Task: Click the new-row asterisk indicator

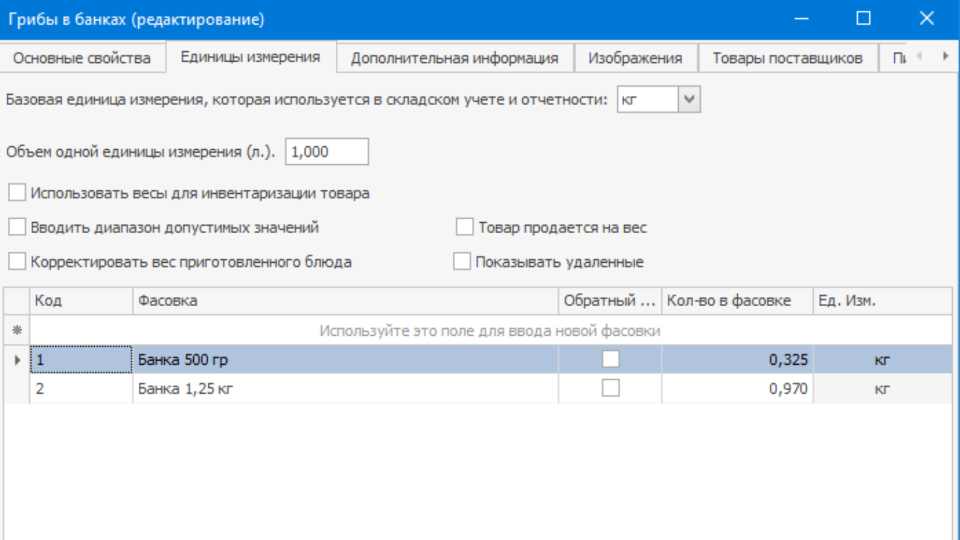Action: click(17, 331)
